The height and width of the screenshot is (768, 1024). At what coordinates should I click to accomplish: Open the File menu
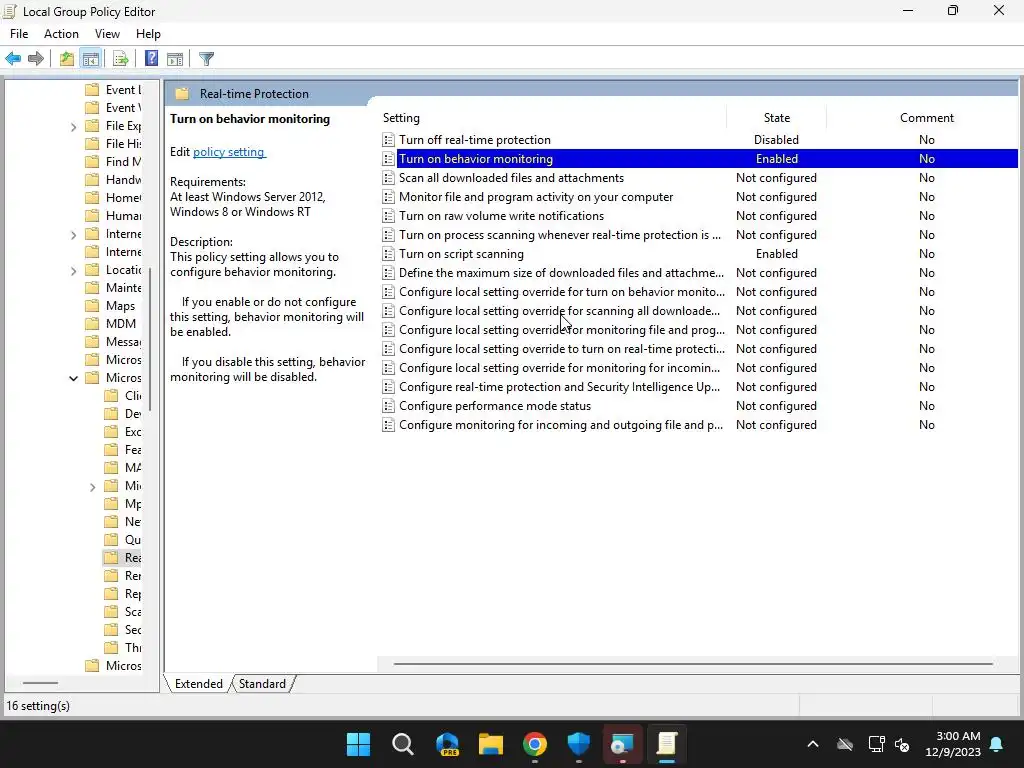pos(19,34)
